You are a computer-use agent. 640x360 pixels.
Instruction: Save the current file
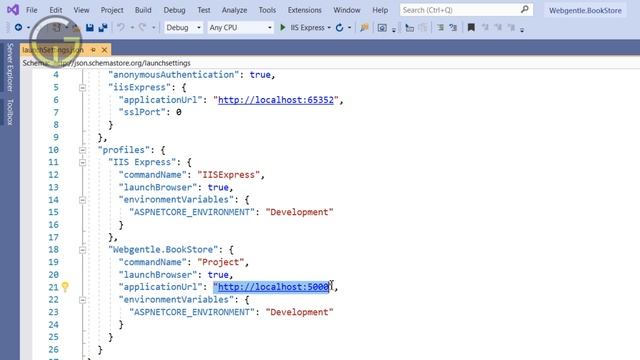point(89,27)
